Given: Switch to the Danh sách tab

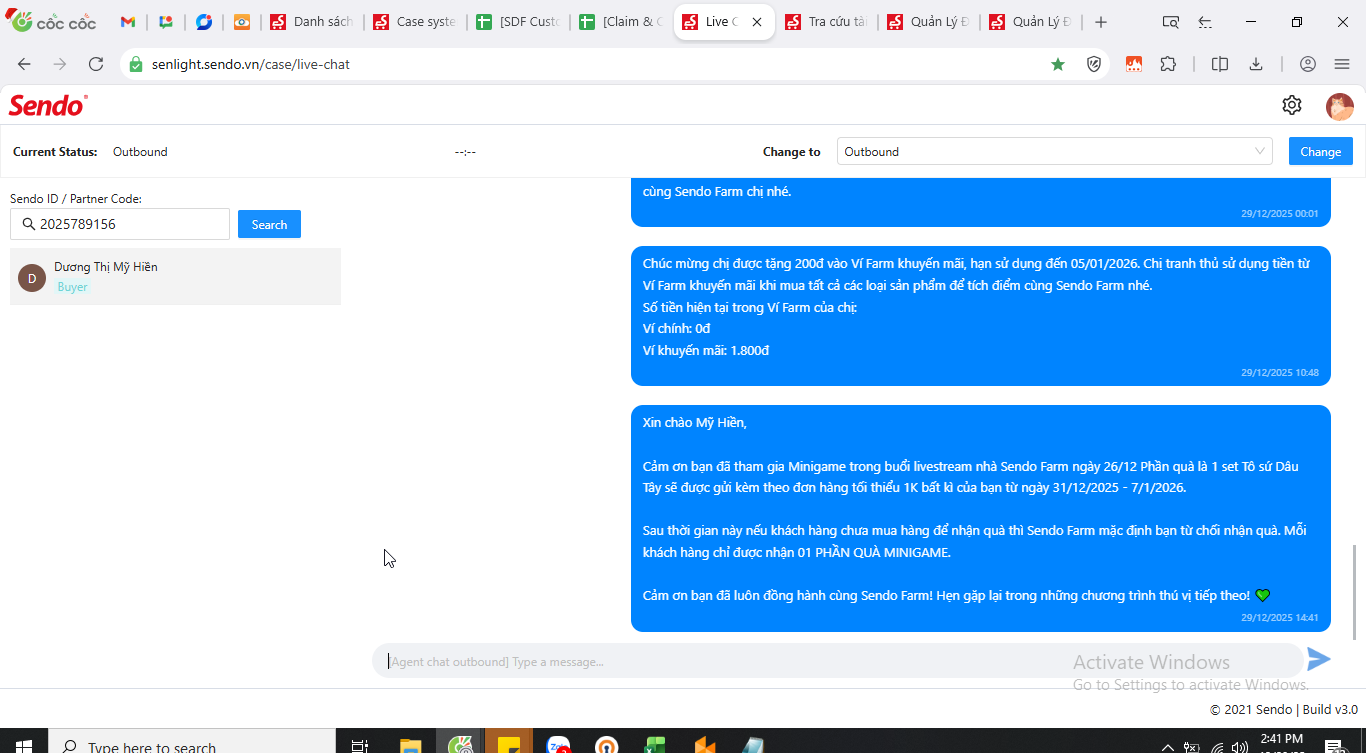Looking at the screenshot, I should pyautogui.click(x=312, y=22).
